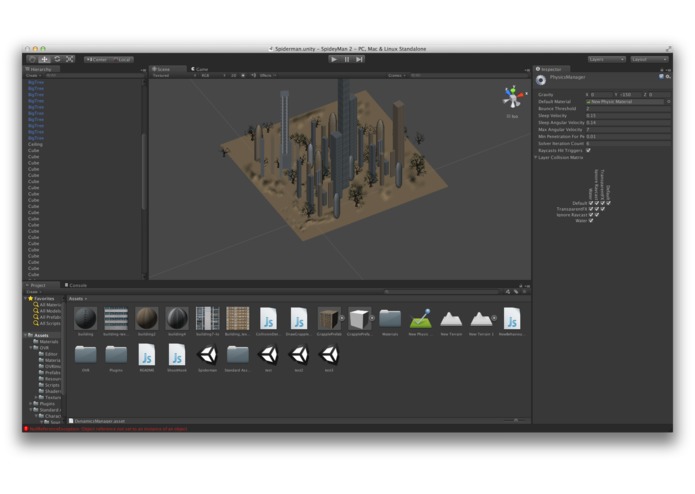Open the Console tab
Viewport: 695px width, 494px height.
pyautogui.click(x=76, y=285)
